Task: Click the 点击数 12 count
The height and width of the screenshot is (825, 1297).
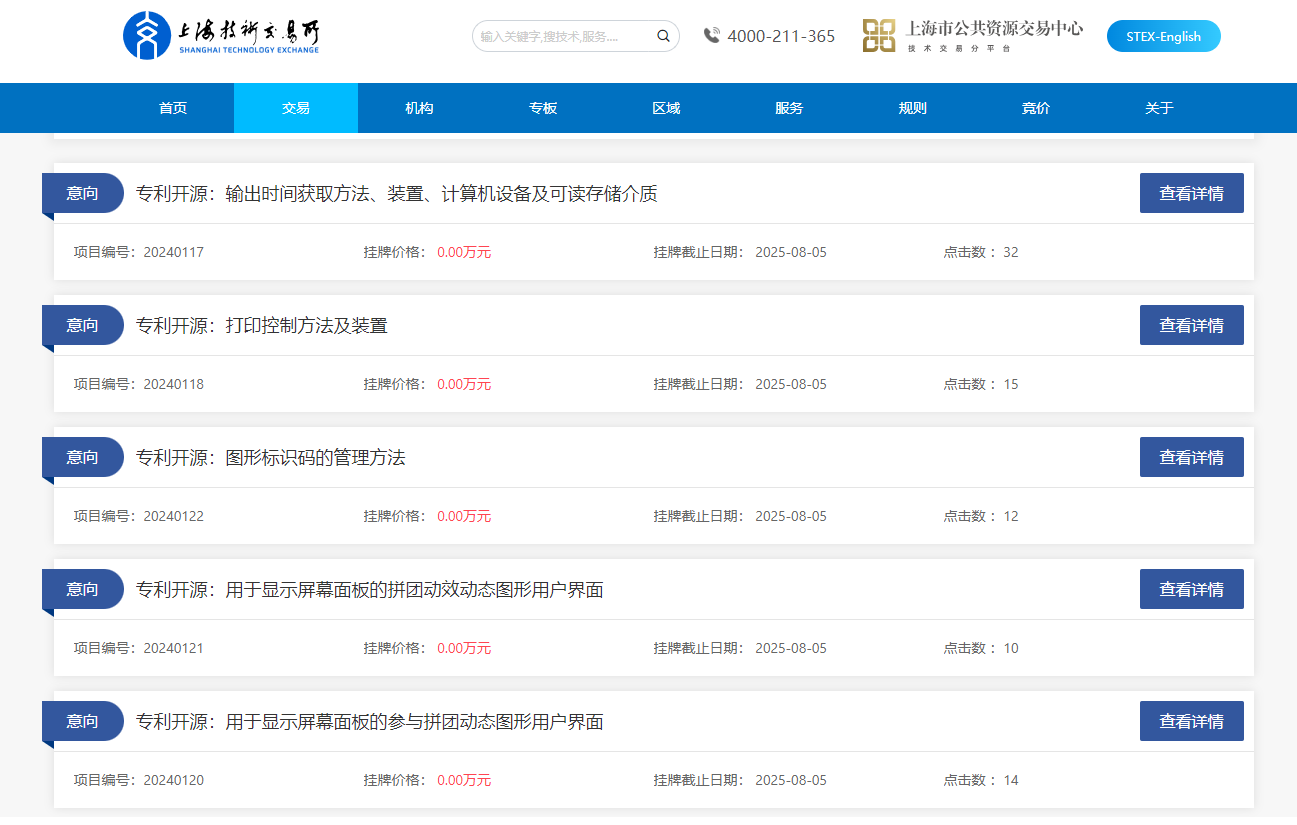Action: tap(1011, 516)
